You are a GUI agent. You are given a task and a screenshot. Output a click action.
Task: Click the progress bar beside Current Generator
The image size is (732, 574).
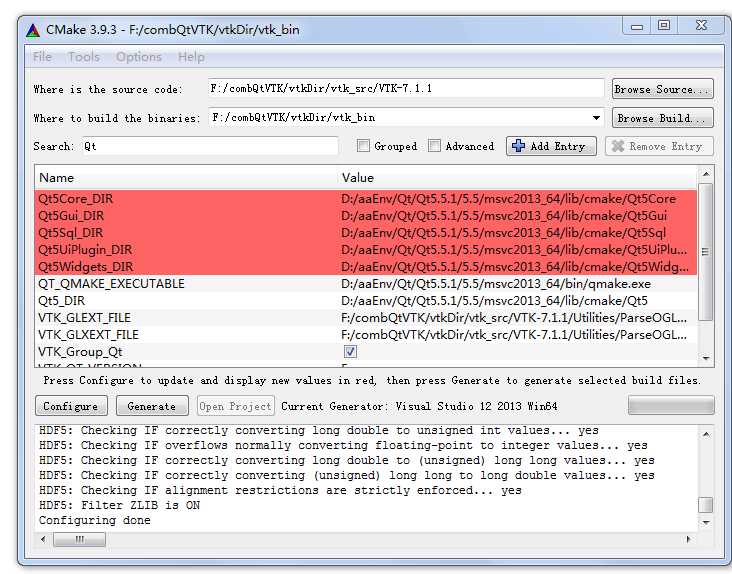pos(671,405)
